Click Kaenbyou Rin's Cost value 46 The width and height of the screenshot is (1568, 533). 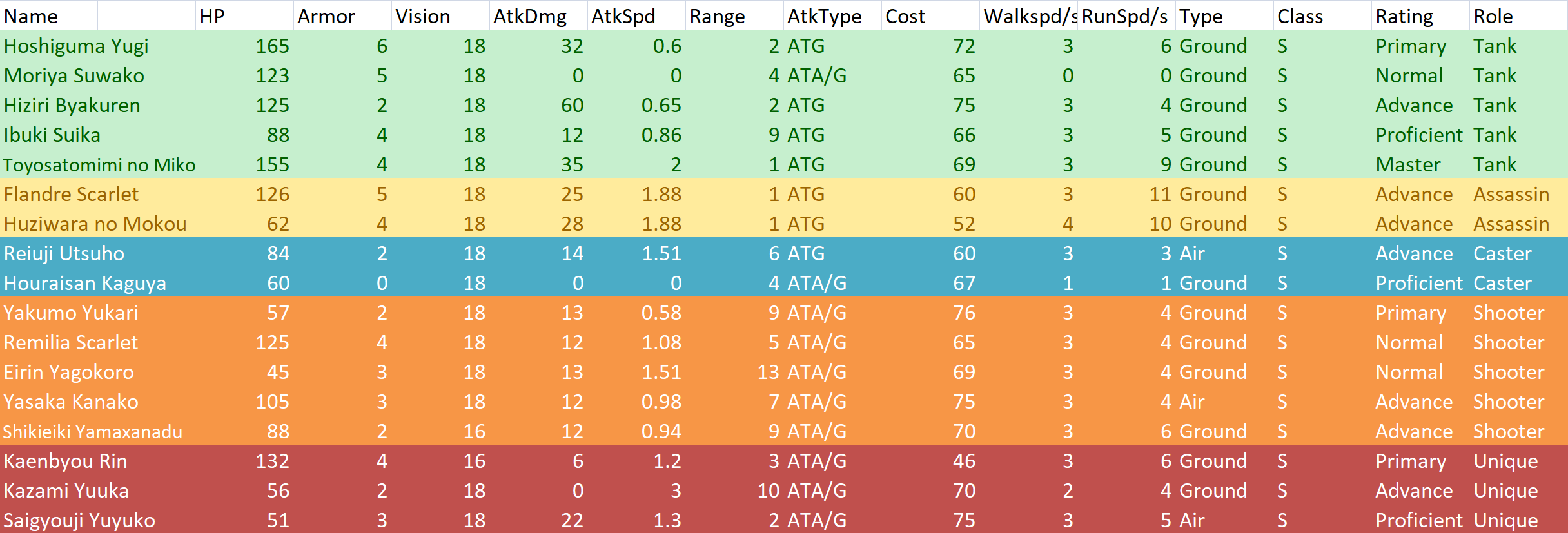(x=964, y=461)
